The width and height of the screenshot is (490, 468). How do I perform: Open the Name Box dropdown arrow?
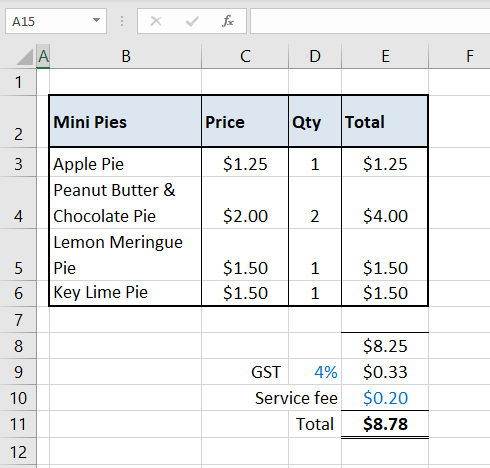[96, 20]
